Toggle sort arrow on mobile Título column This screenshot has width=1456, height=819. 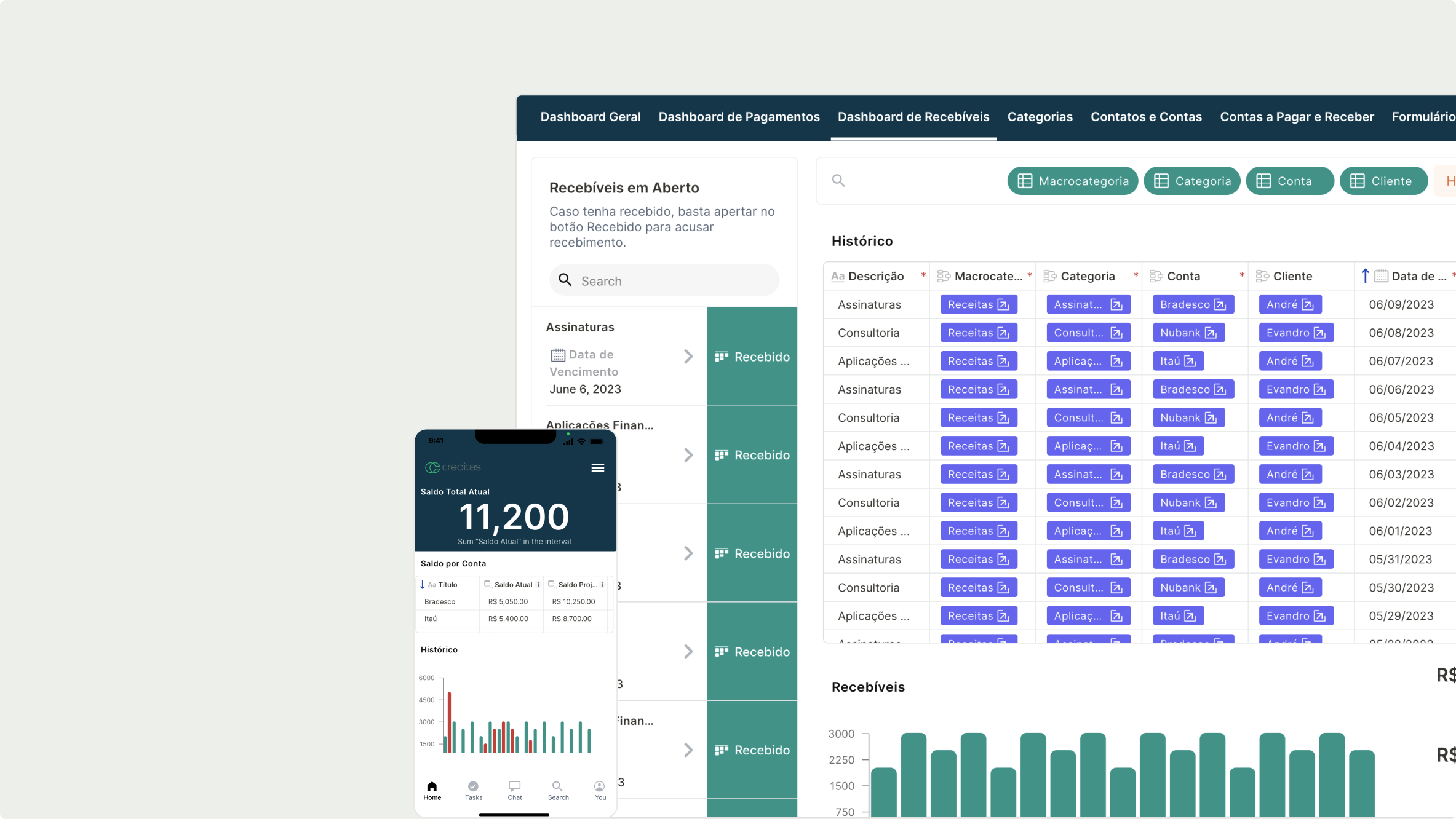pyautogui.click(x=423, y=585)
